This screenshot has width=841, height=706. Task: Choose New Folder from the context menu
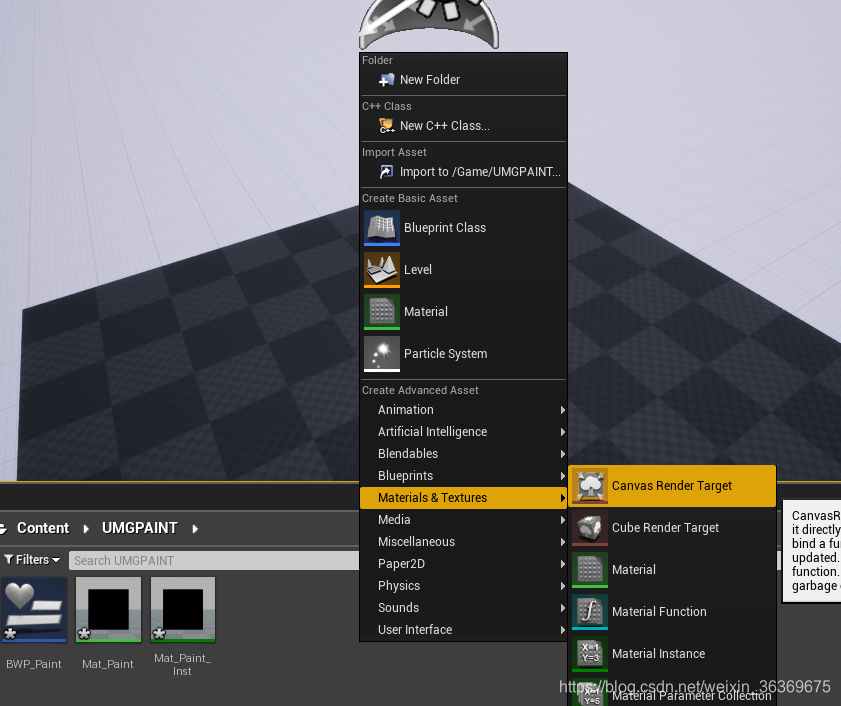463,80
